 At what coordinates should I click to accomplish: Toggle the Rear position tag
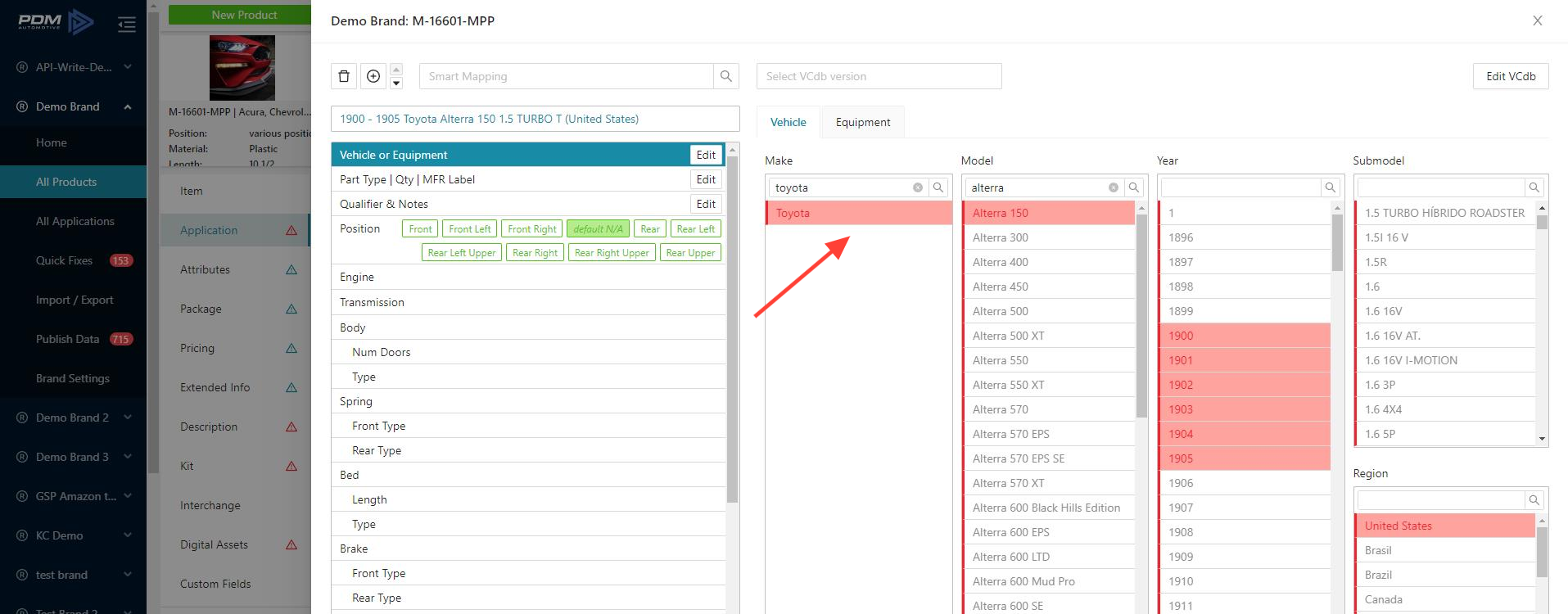[650, 229]
